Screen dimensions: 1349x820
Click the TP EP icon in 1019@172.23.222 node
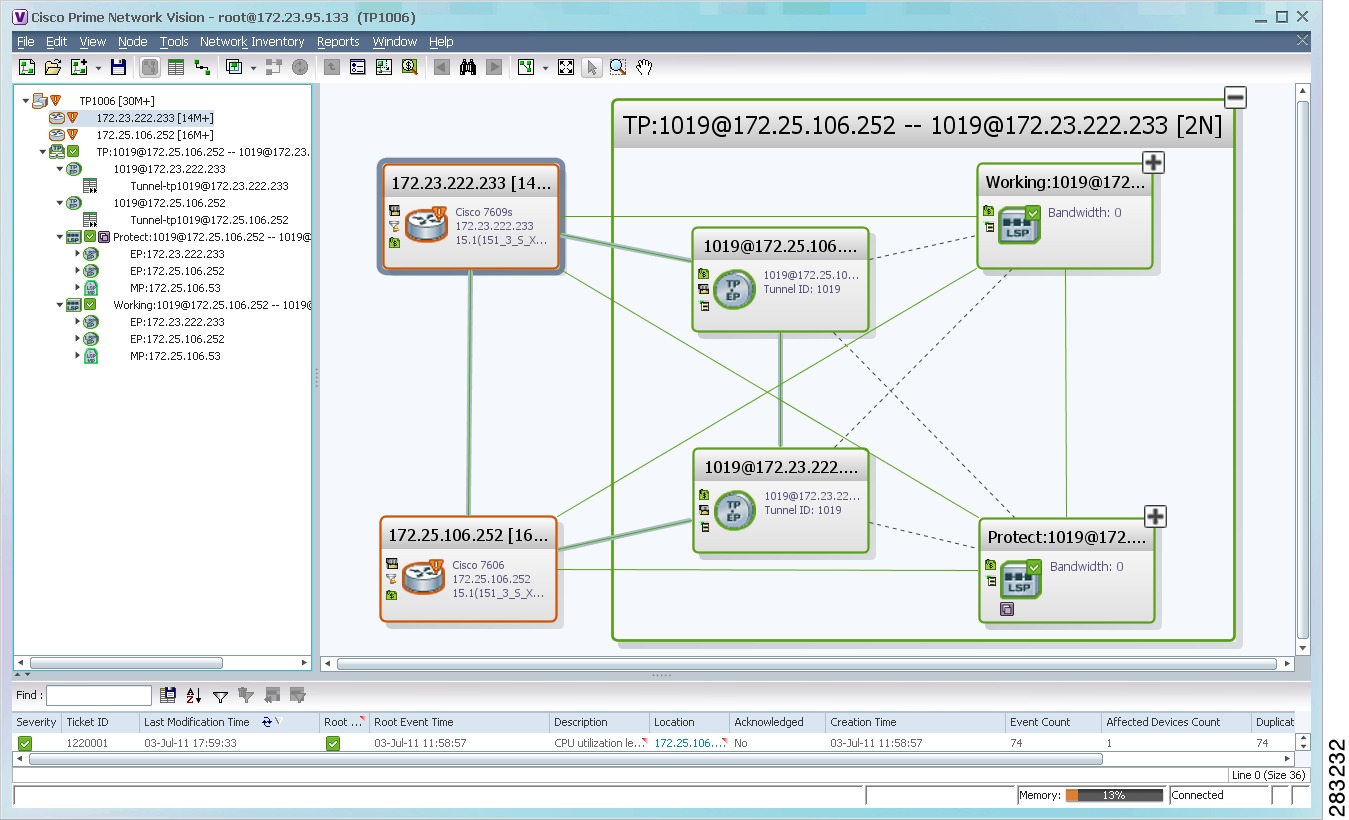735,510
